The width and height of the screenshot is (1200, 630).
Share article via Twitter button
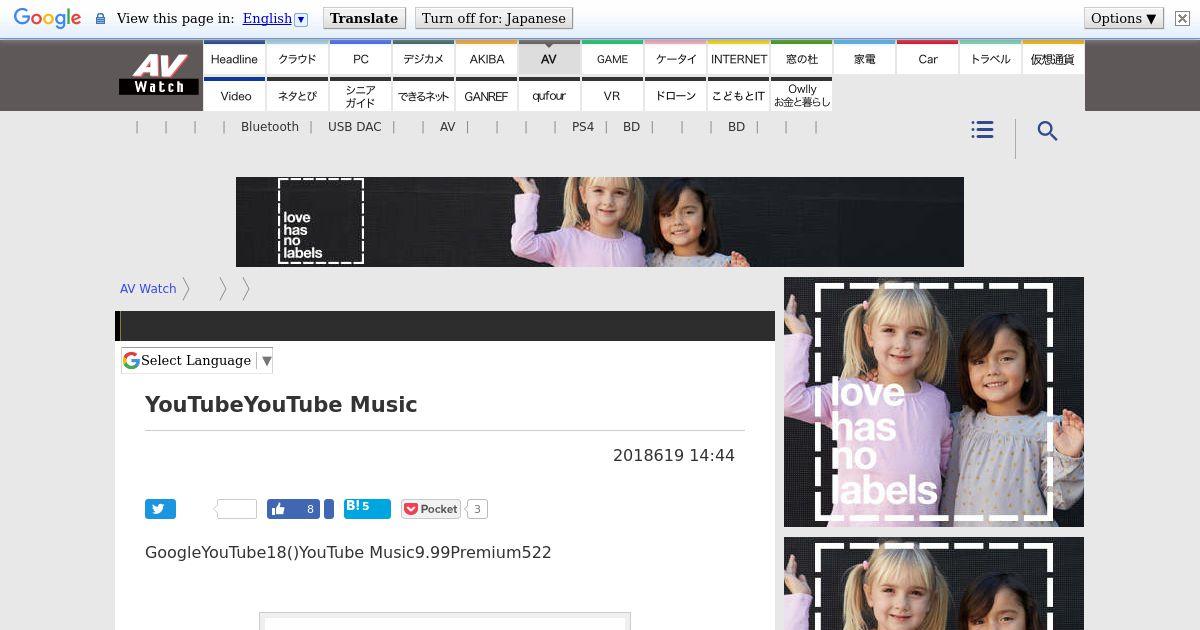pyautogui.click(x=160, y=509)
